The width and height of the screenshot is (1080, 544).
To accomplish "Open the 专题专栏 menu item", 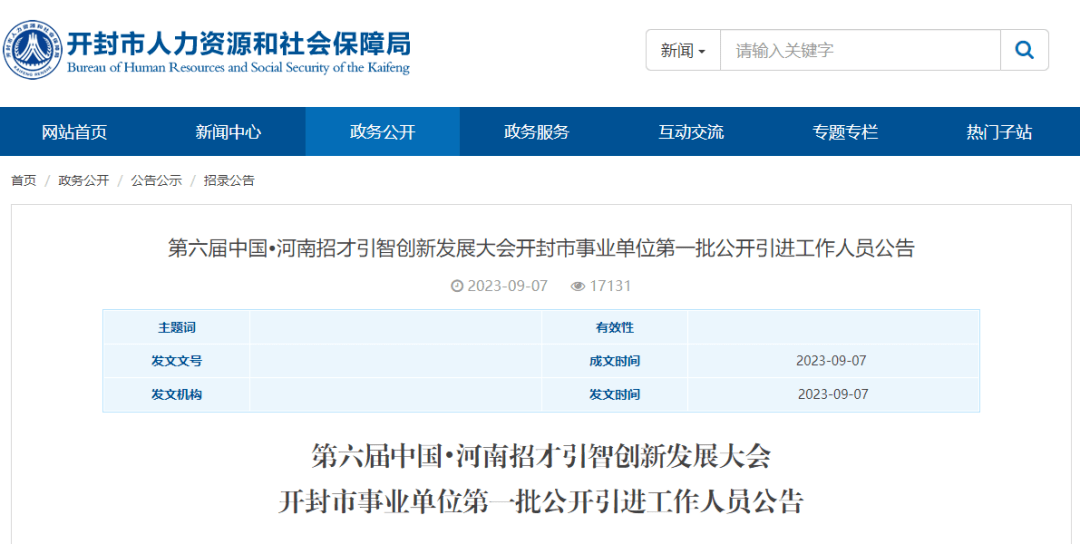I will point(845,132).
